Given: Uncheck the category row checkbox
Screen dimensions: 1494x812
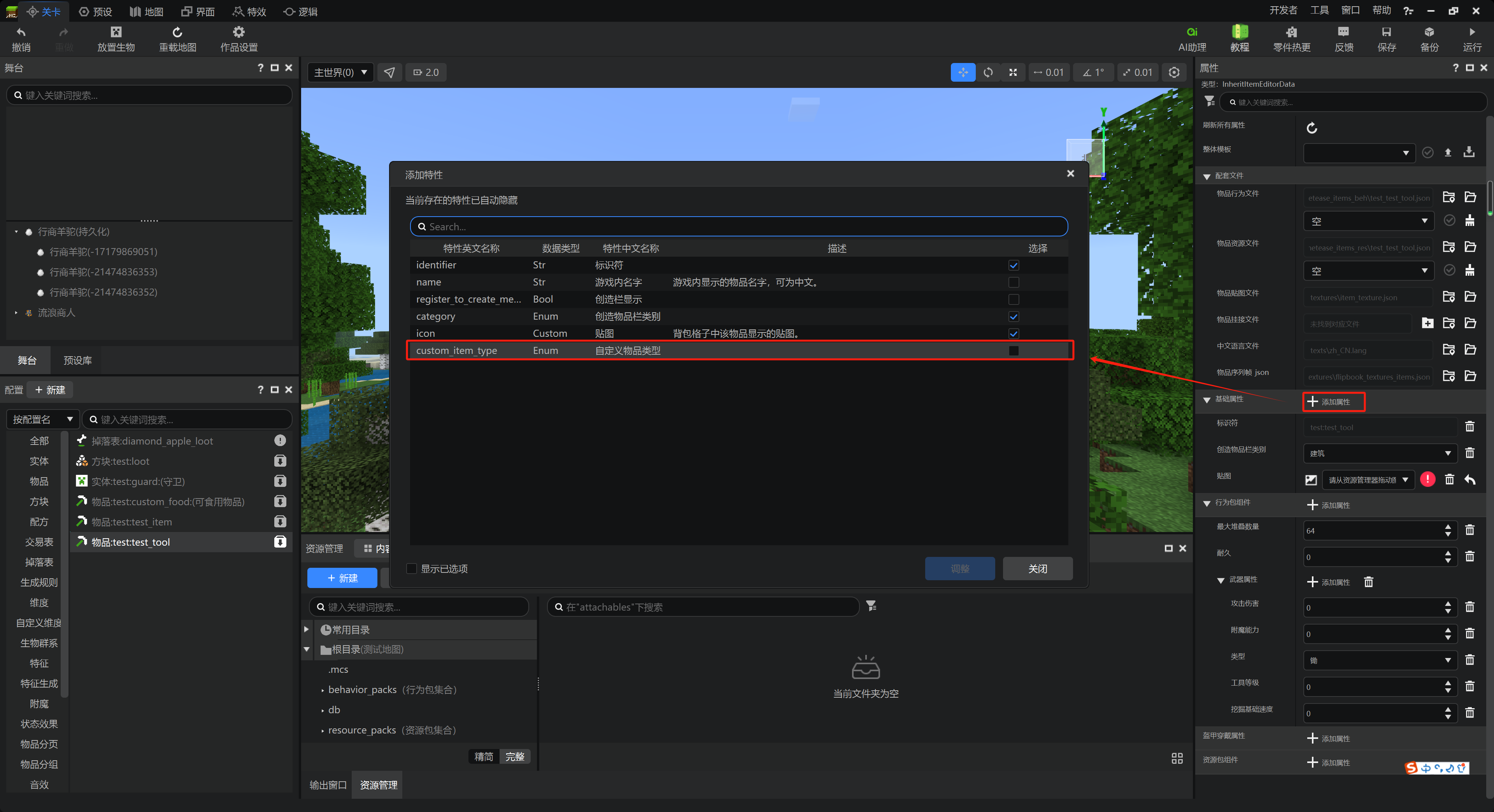Looking at the screenshot, I should pos(1013,317).
